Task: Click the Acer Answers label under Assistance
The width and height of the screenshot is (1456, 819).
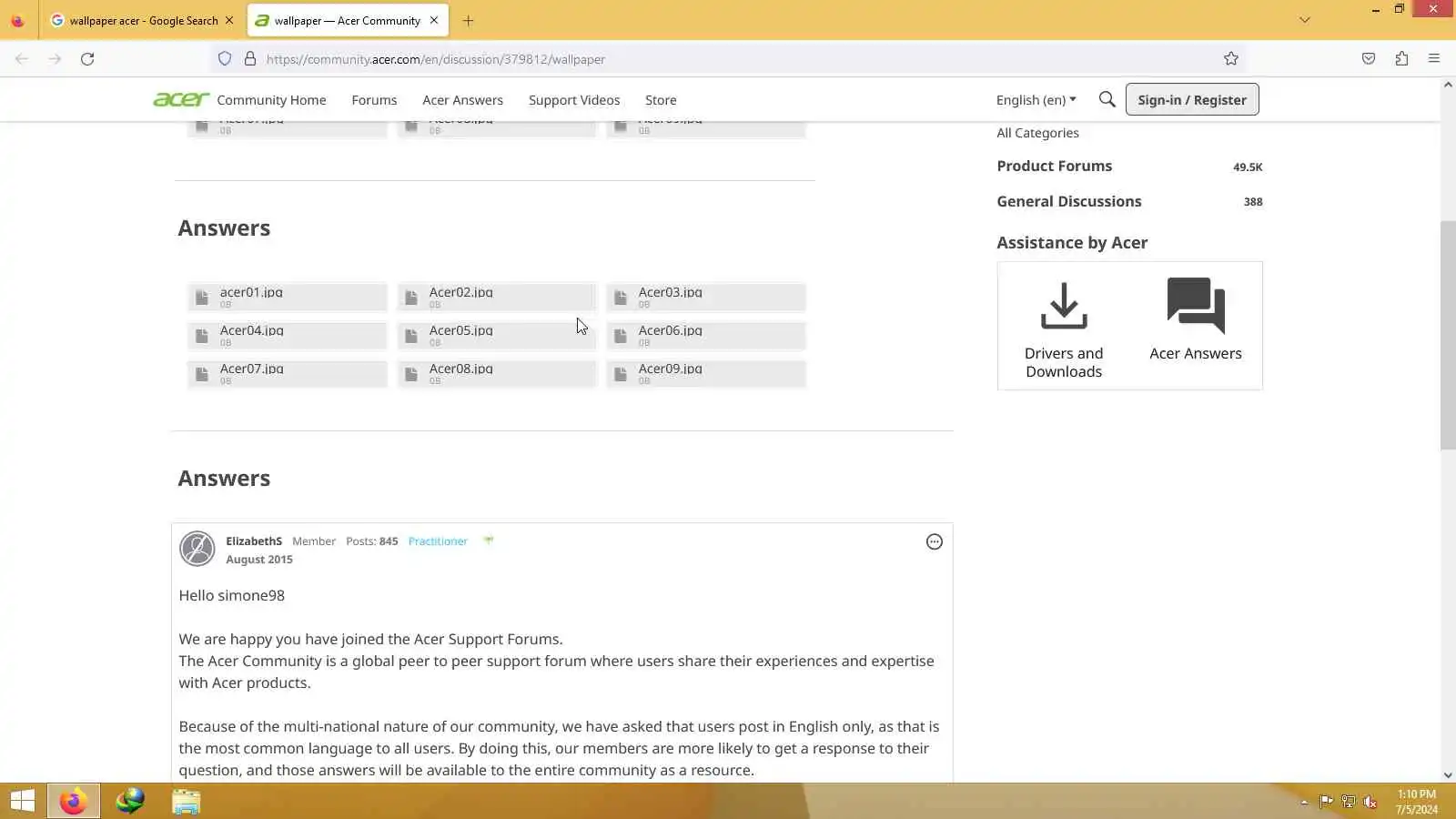Action: click(1196, 353)
